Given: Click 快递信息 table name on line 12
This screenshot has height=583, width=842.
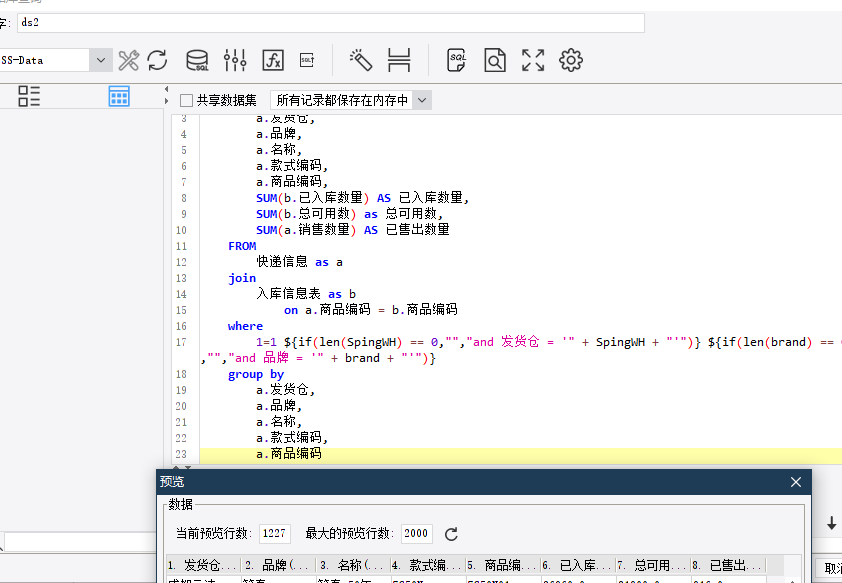Looking at the screenshot, I should [282, 262].
